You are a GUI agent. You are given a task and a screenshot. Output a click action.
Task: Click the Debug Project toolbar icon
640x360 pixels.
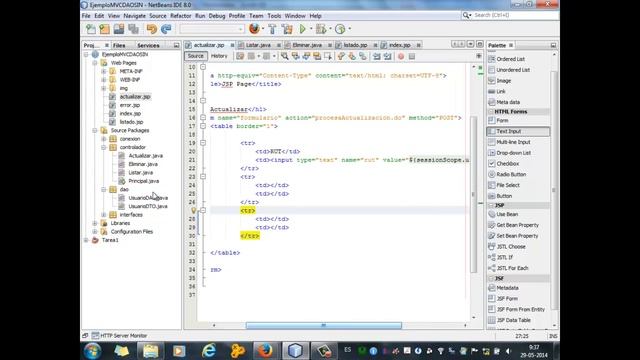(321, 29)
